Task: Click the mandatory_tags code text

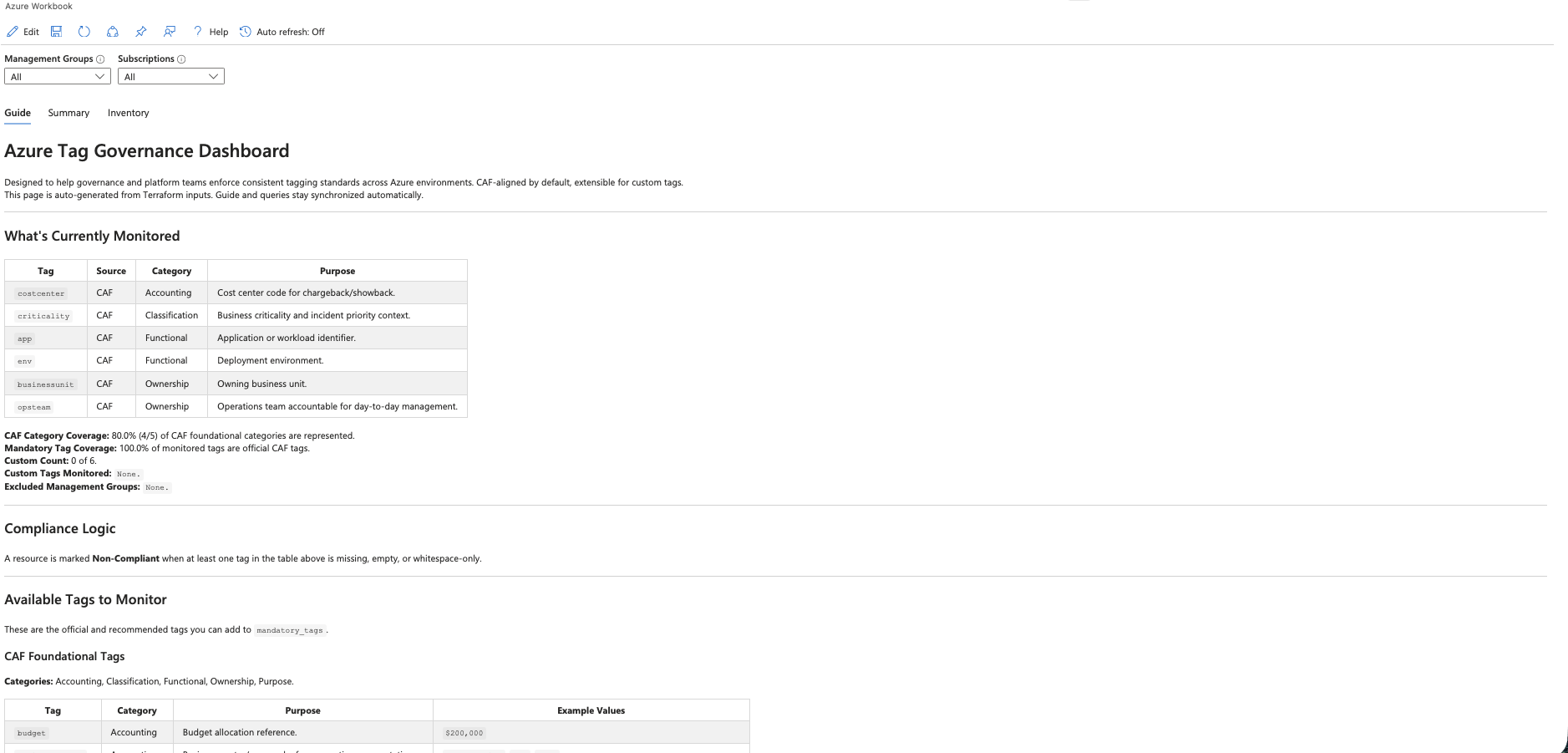Action: [289, 630]
